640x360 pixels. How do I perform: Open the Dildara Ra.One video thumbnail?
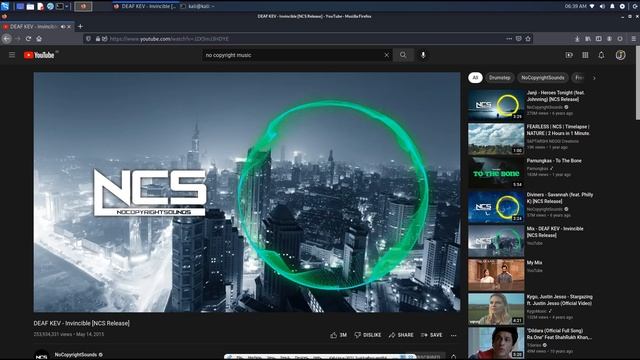(496, 343)
